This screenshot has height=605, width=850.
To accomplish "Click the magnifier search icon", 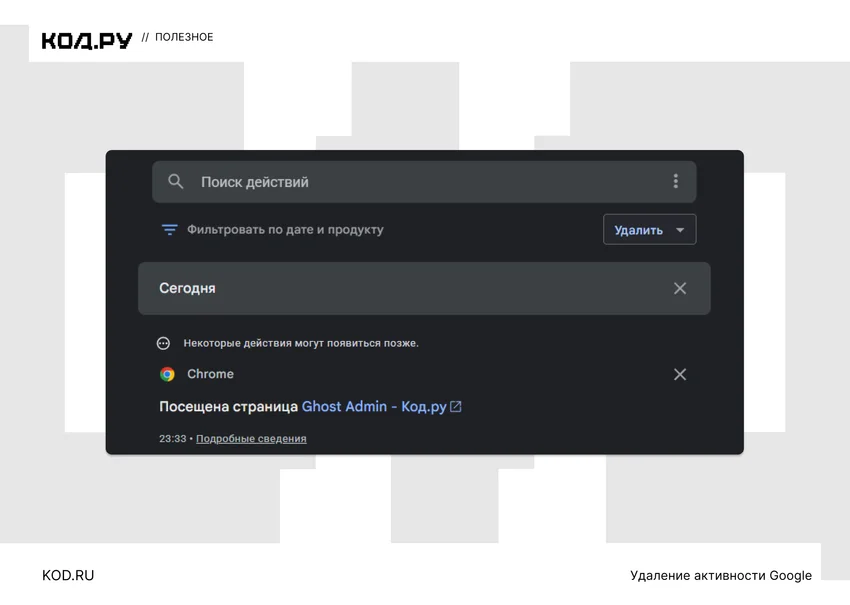I will coord(176,181).
